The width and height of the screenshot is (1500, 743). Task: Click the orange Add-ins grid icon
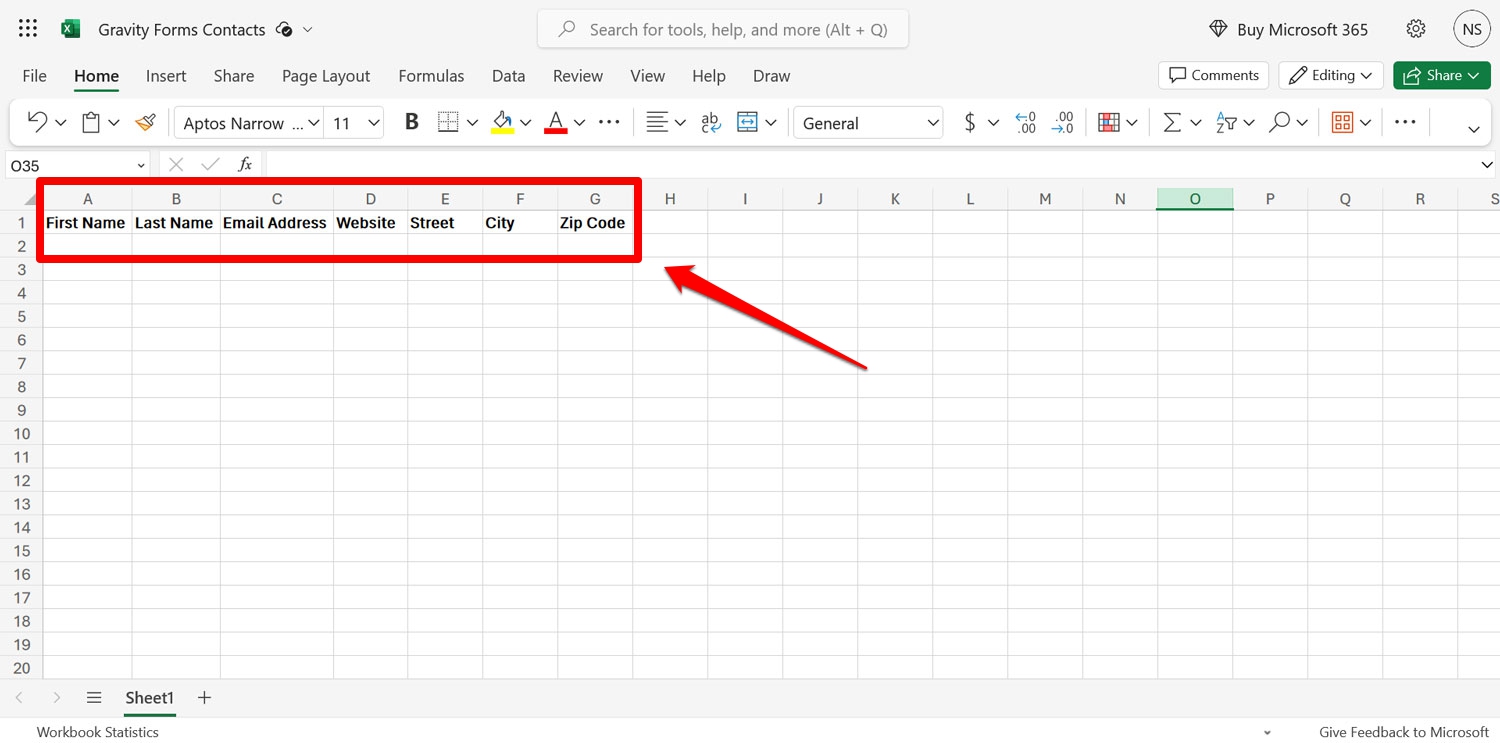[1342, 122]
